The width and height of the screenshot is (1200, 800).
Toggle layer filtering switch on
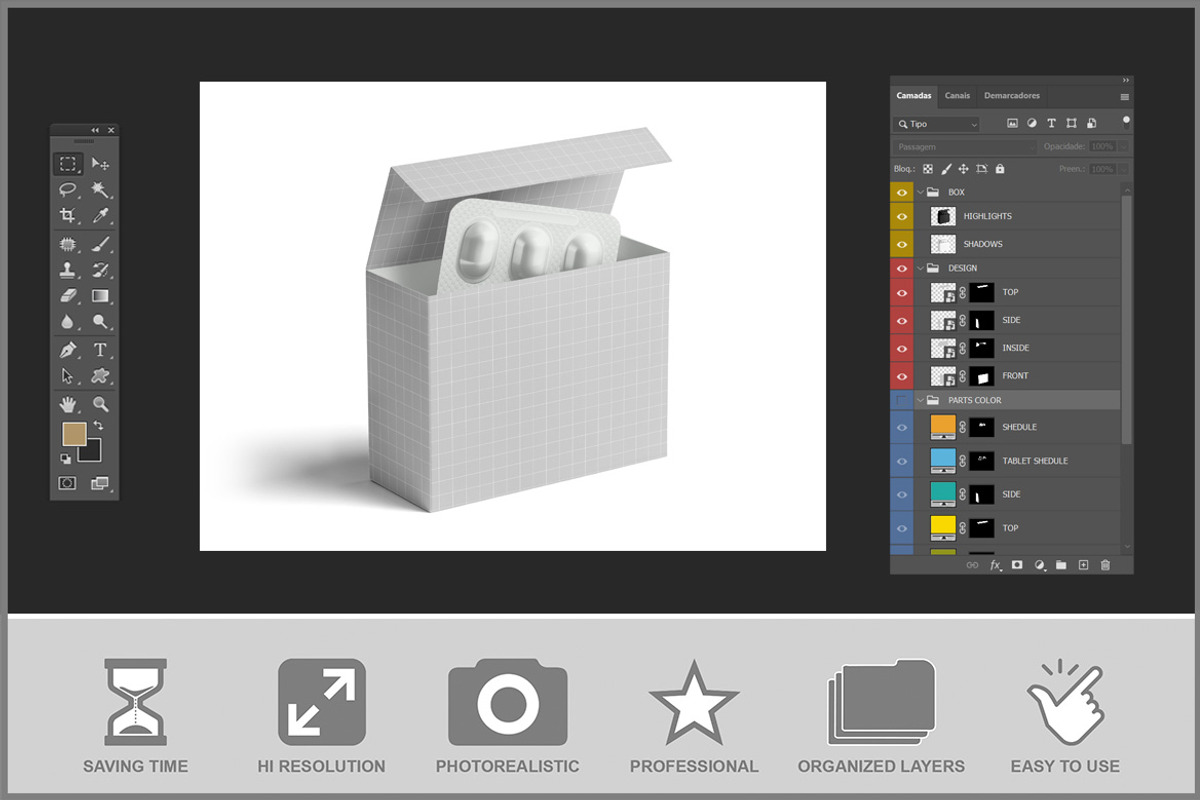click(x=1126, y=124)
